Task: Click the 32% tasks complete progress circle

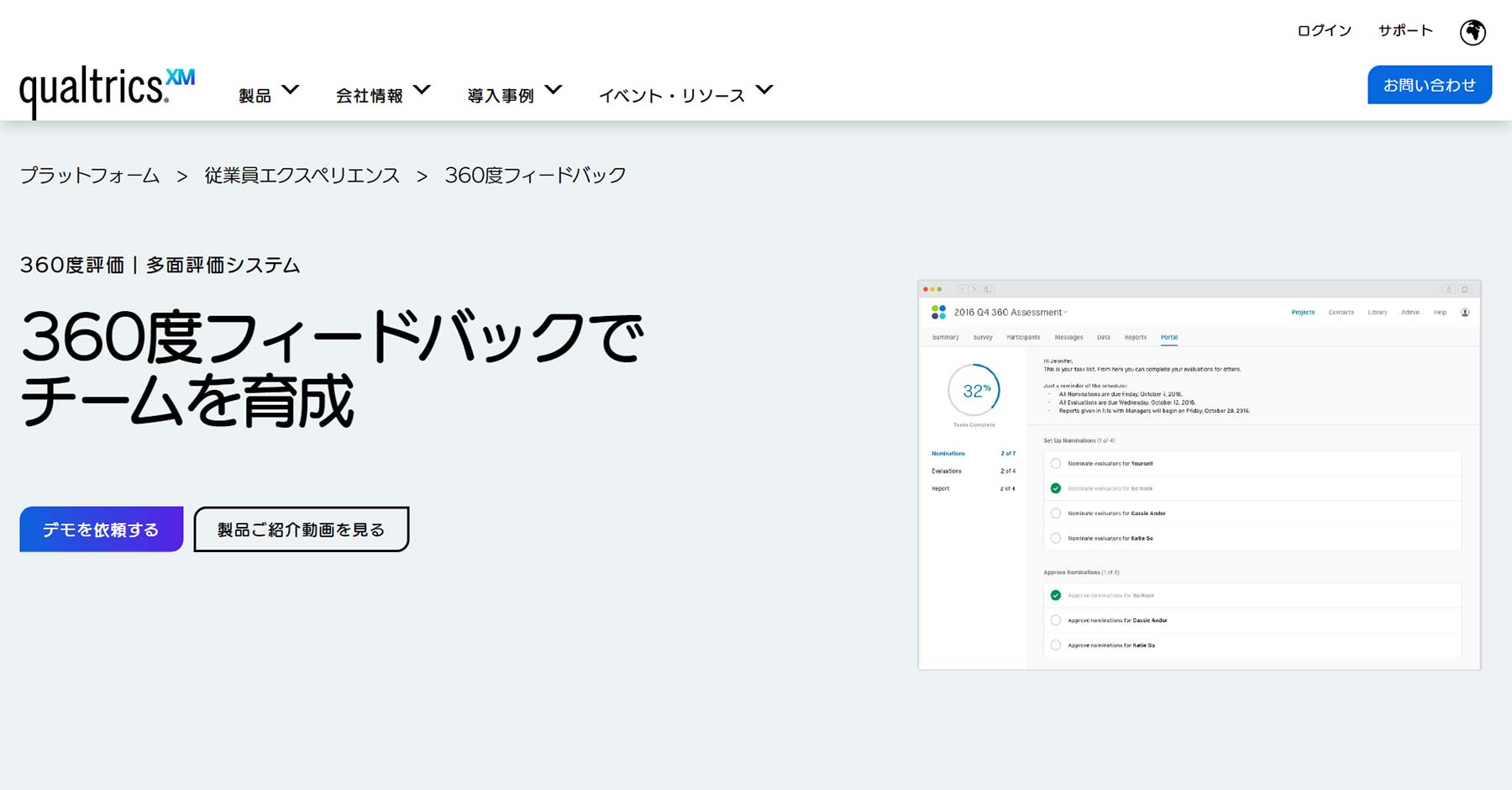Action: (x=974, y=390)
